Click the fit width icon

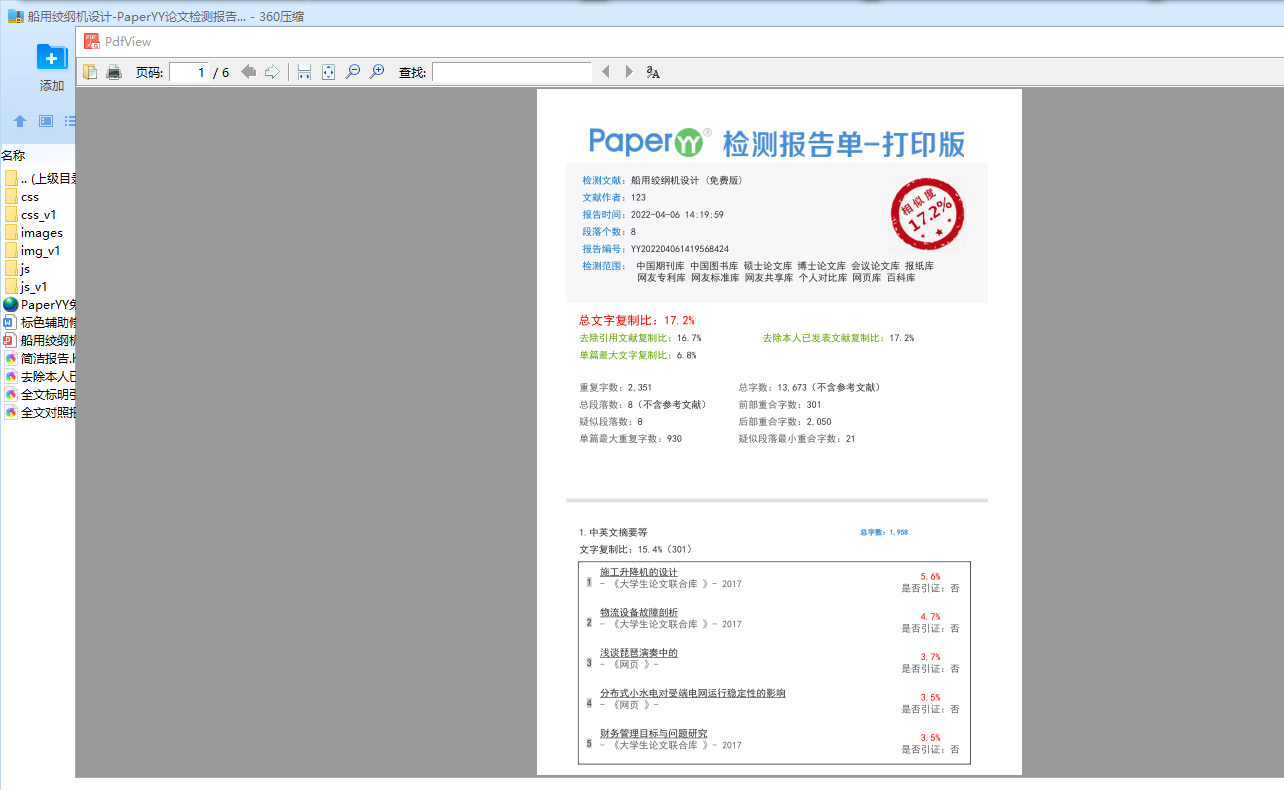(304, 72)
